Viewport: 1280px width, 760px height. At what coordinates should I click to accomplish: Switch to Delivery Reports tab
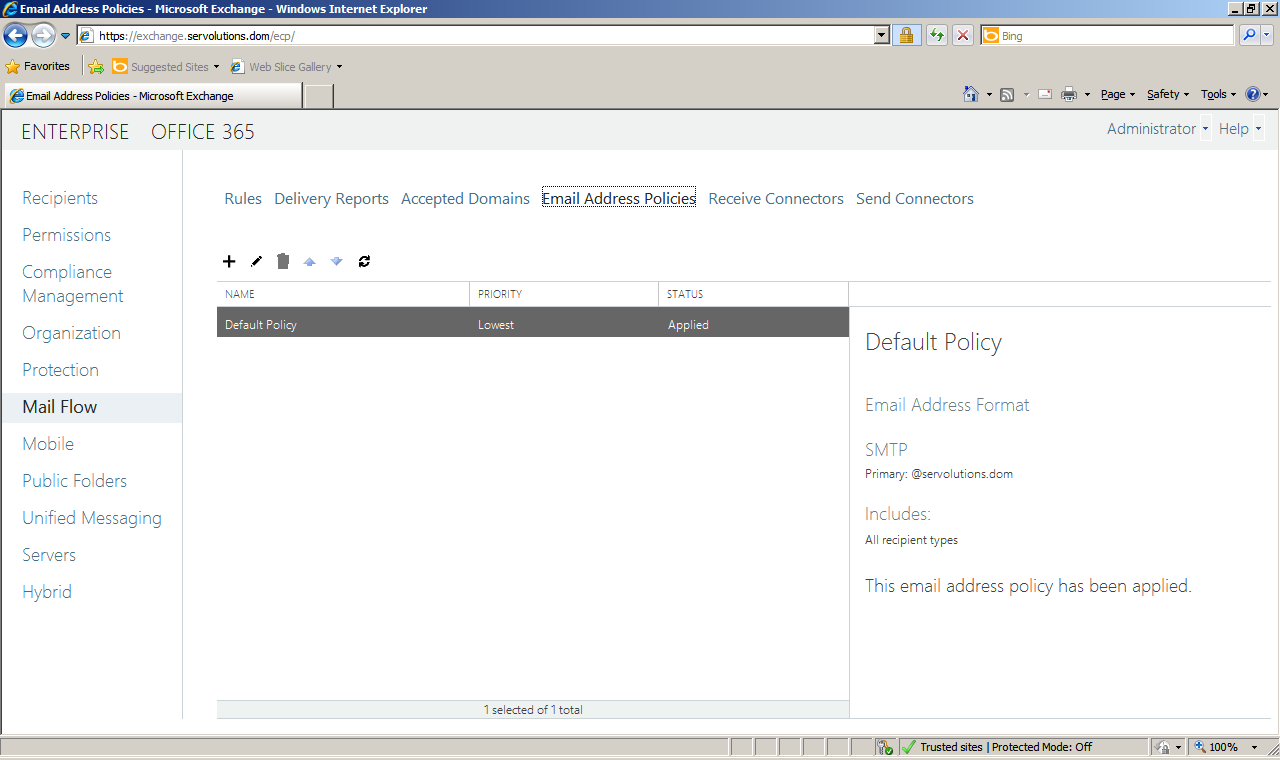pyautogui.click(x=331, y=199)
